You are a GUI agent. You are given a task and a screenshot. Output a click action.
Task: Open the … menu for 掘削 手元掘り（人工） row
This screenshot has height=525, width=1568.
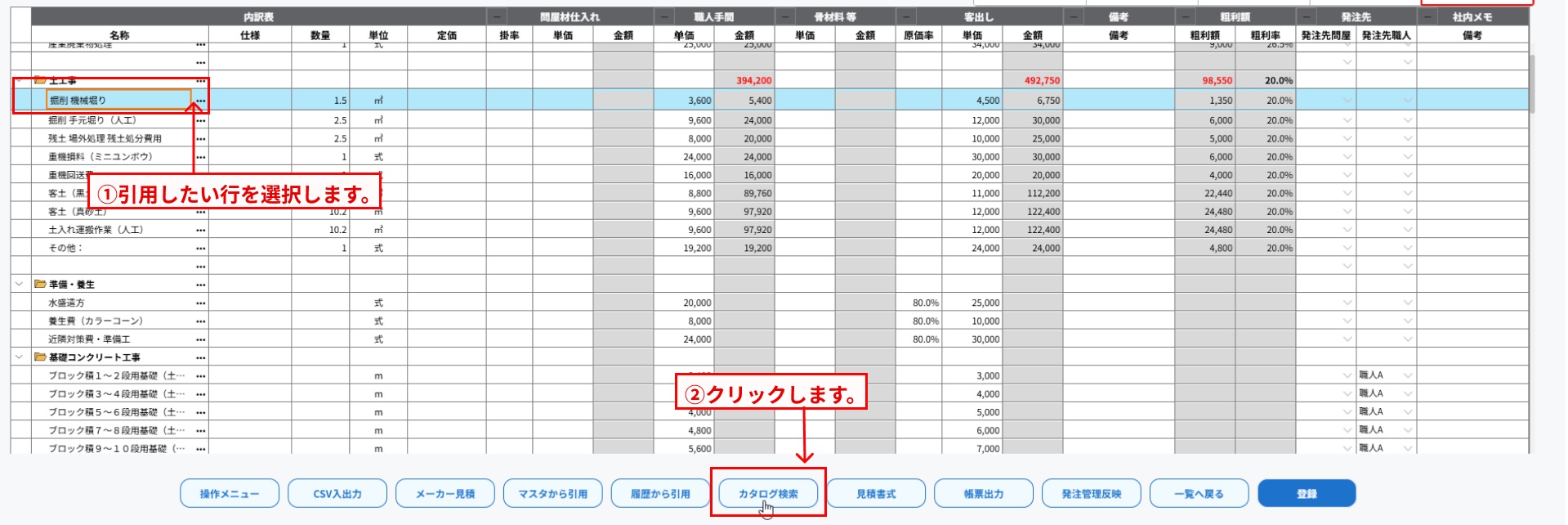(x=201, y=120)
